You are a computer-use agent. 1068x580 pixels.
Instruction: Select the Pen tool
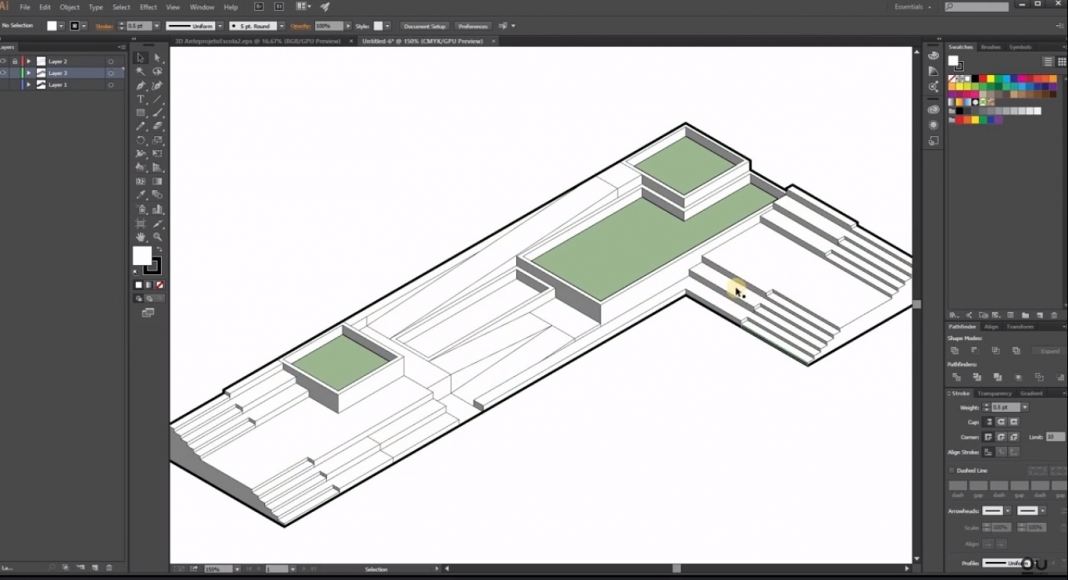(x=139, y=86)
